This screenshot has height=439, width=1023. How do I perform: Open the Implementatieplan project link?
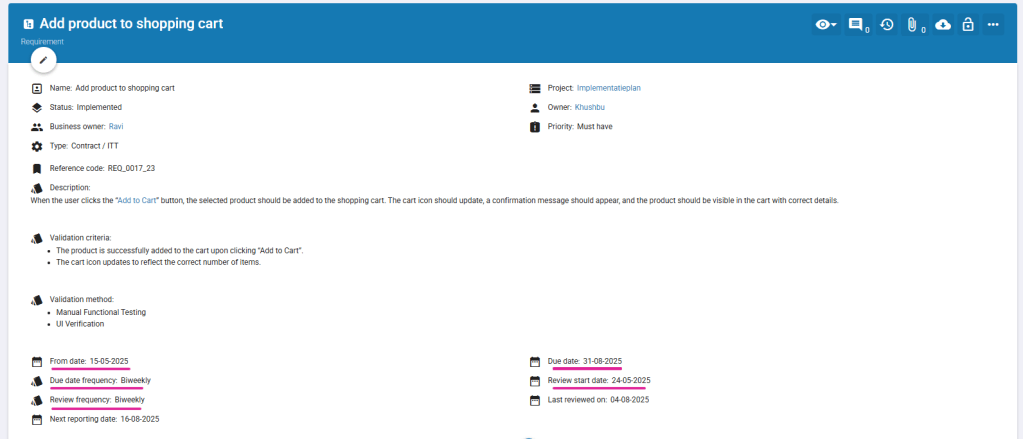(x=608, y=88)
